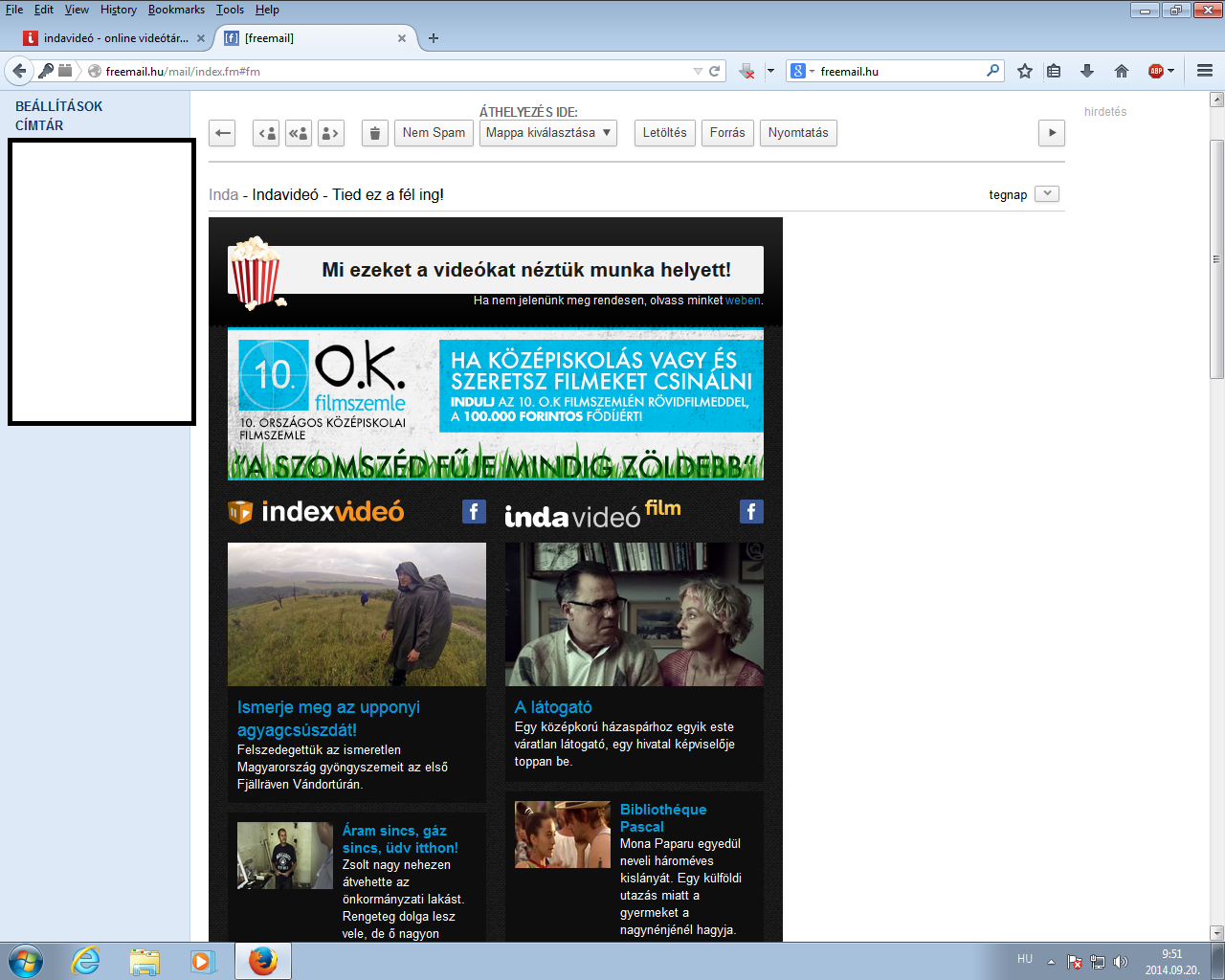The image size is (1225, 980).
Task: Bookmark this page with the star icon
Action: (1025, 71)
